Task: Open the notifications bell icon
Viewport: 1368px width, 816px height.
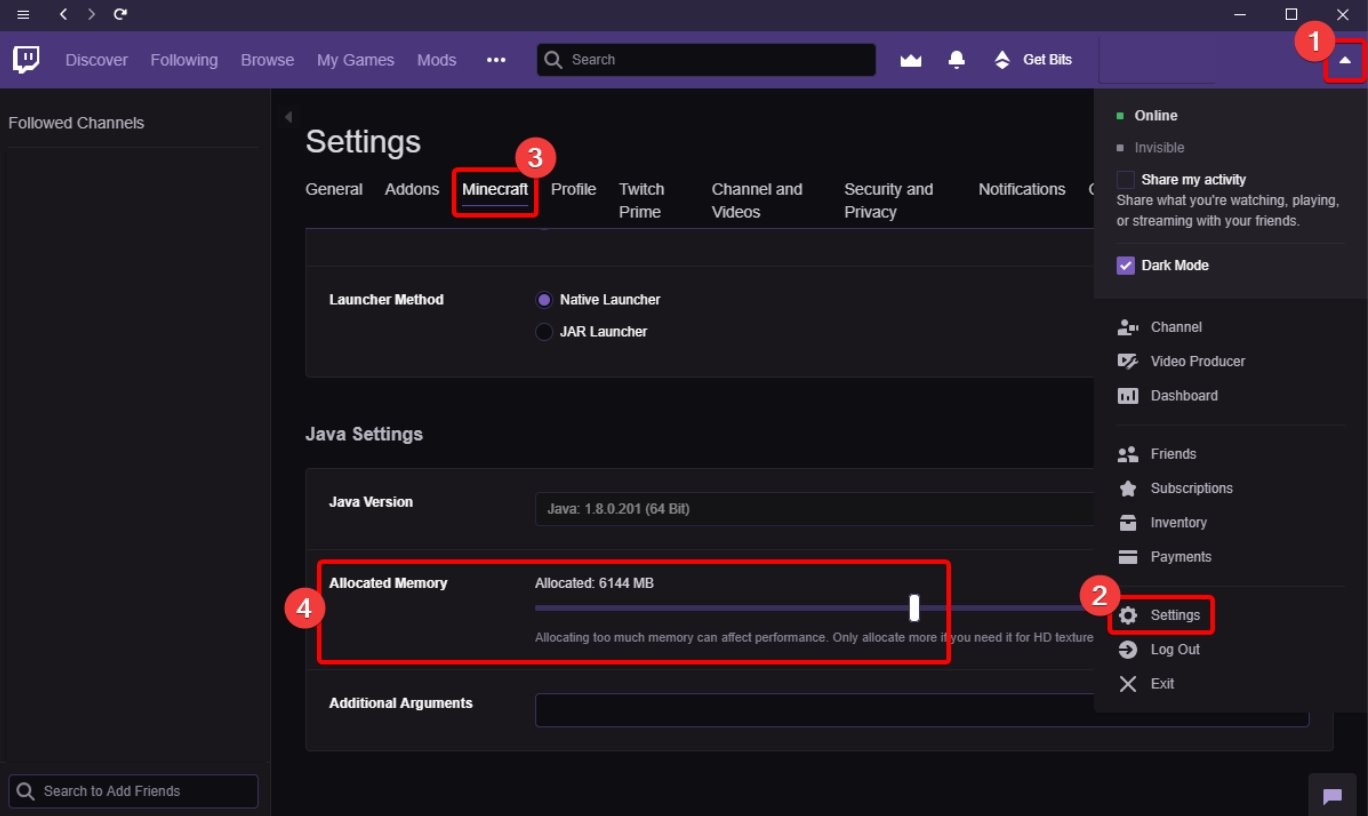Action: [957, 60]
